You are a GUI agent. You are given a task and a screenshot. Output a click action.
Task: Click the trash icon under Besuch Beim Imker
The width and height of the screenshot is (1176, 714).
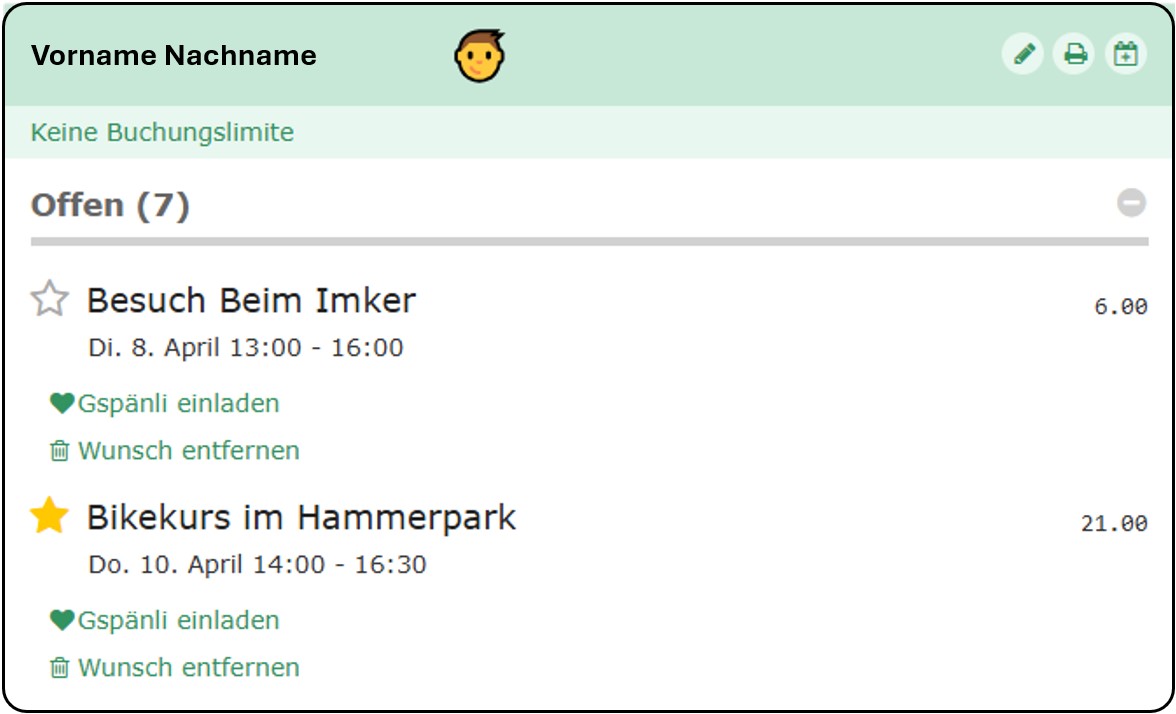click(x=59, y=451)
